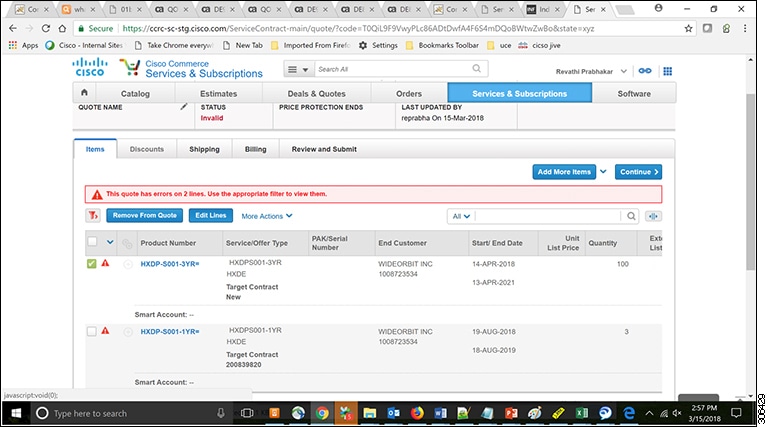Image resolution: width=768 pixels, height=427 pixels.
Task: Open Chrome from the Windows taskbar
Action: tap(322, 413)
